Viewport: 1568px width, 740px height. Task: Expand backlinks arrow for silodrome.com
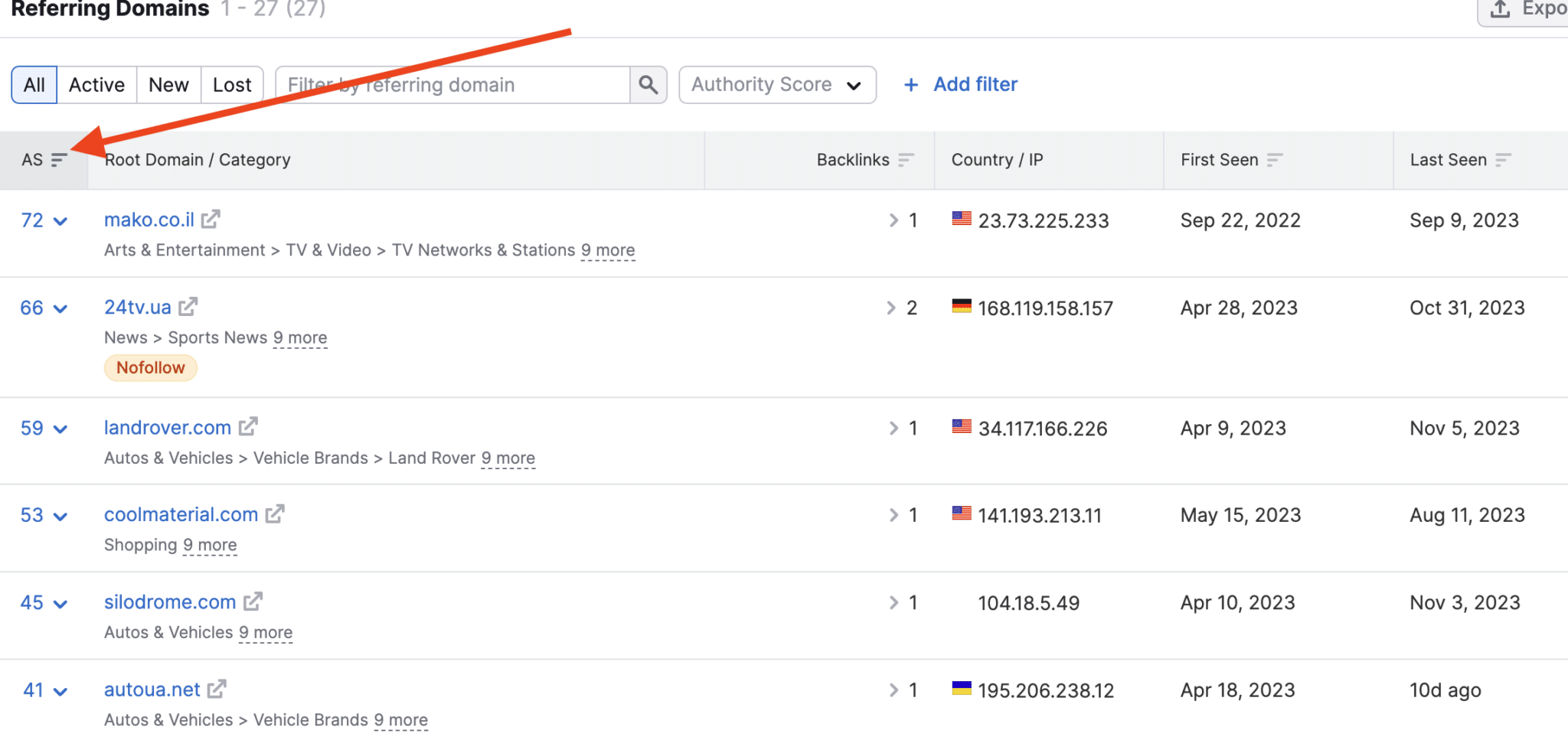pos(893,602)
